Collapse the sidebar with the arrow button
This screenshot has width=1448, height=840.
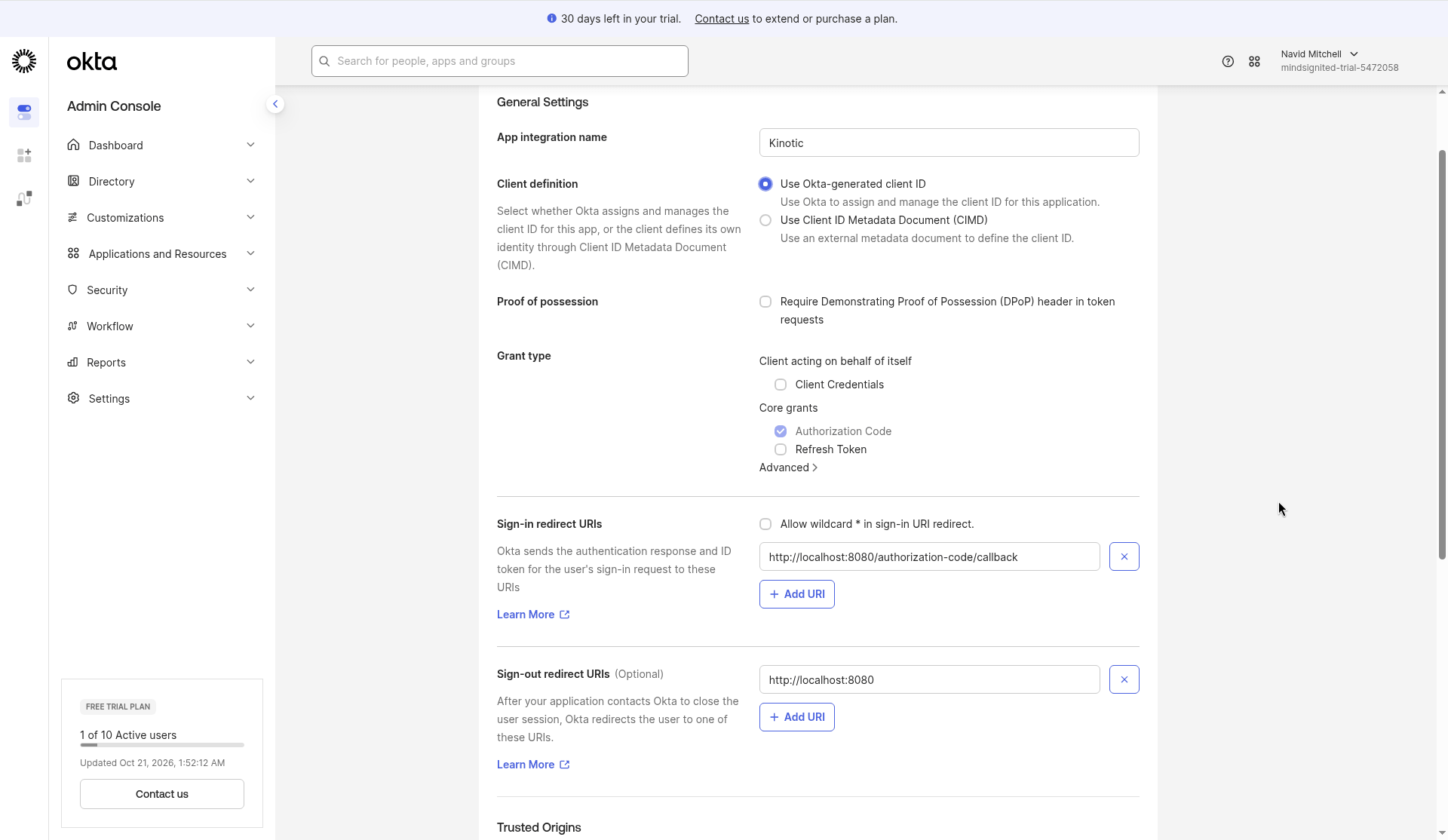(275, 104)
